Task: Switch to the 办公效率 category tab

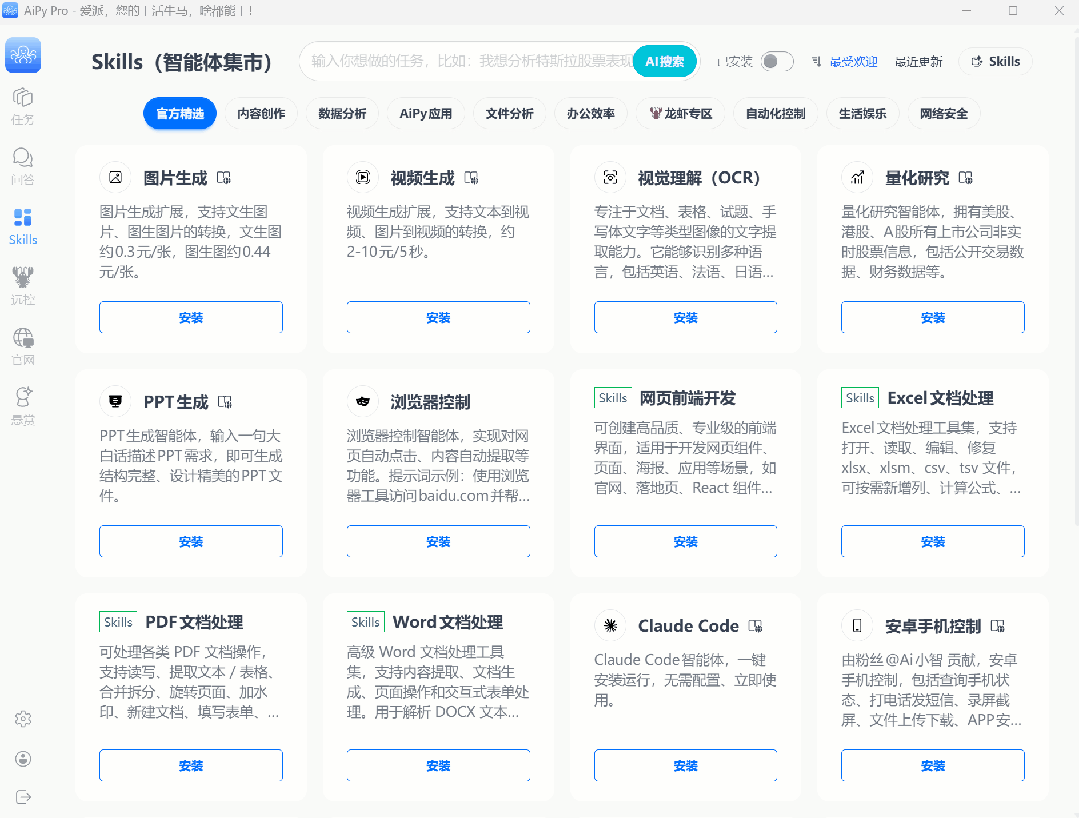Action: (x=590, y=114)
